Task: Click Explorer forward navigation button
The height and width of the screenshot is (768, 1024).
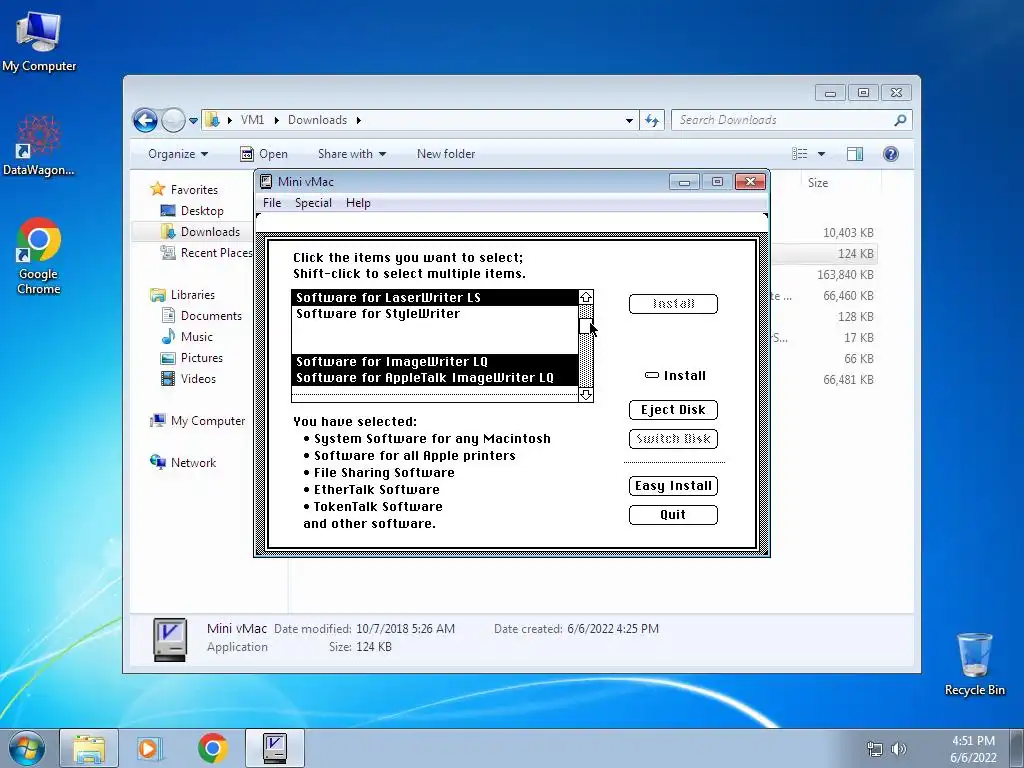Action: 173,120
